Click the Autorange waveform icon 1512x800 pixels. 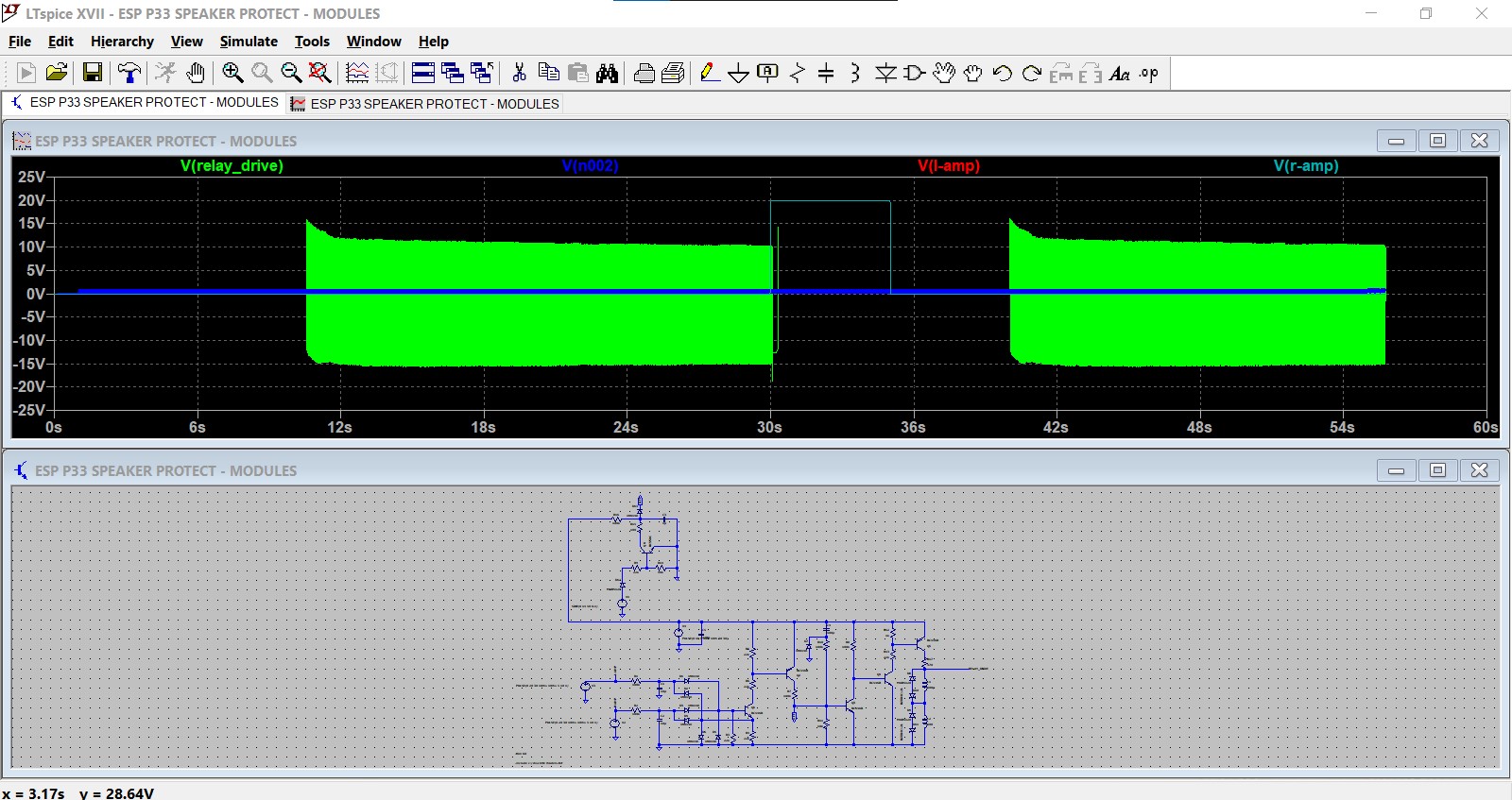pyautogui.click(x=357, y=73)
